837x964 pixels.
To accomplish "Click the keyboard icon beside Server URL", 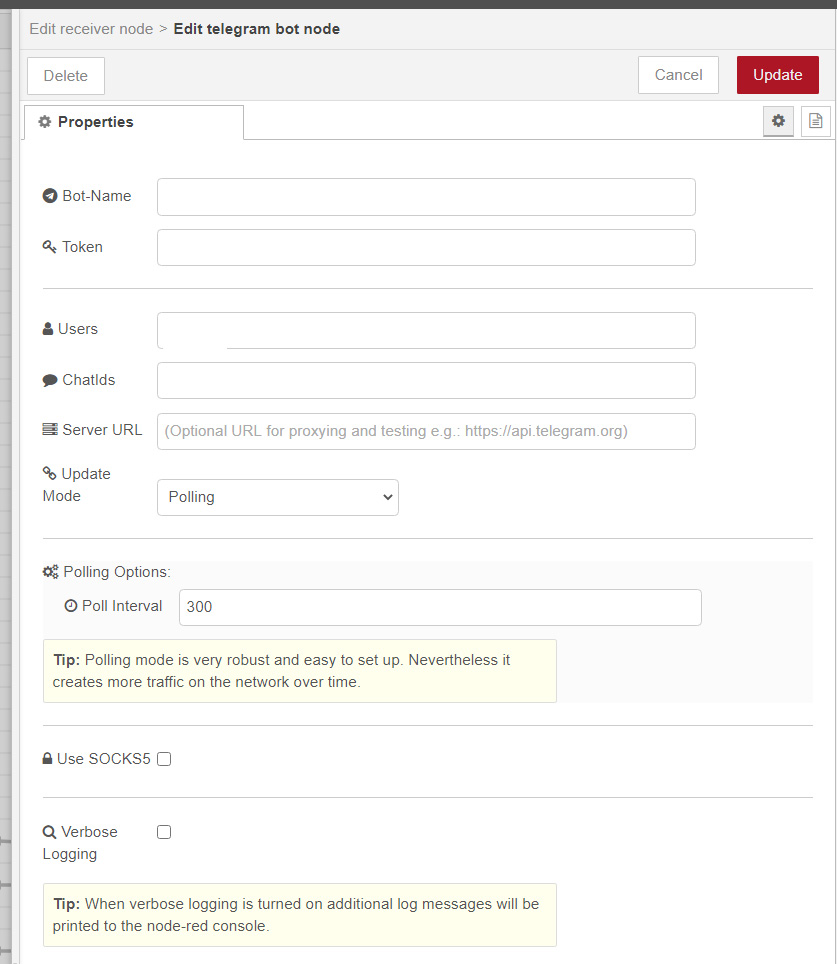I will point(48,429).
